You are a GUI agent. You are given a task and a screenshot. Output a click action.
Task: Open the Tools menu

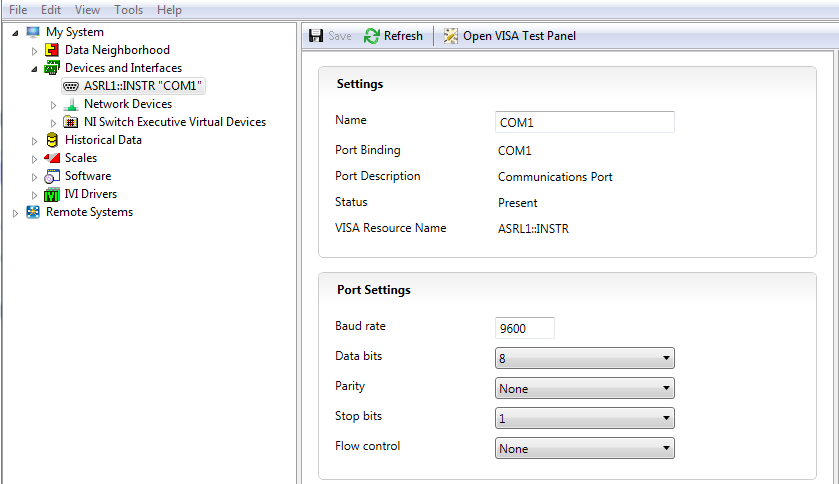[x=128, y=10]
